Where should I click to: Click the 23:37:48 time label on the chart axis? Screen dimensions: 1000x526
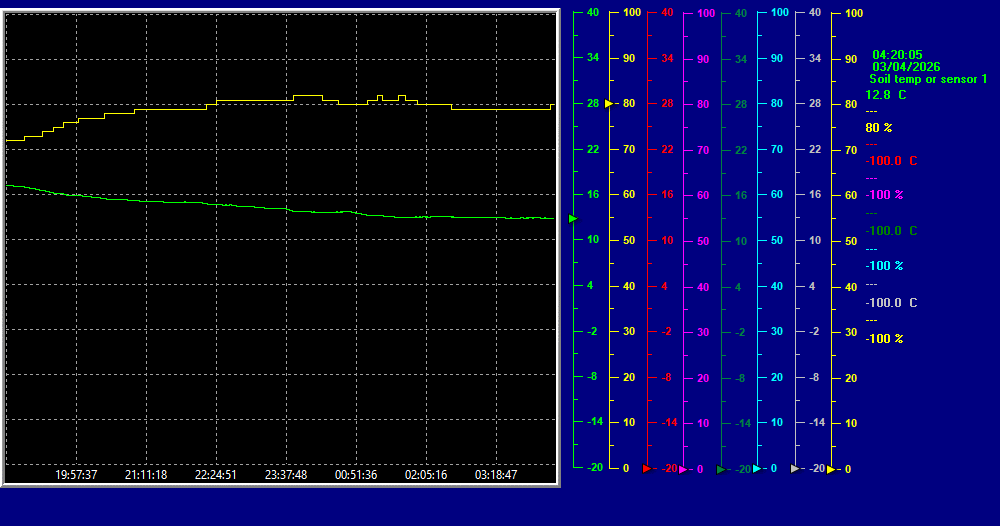pyautogui.click(x=286, y=475)
